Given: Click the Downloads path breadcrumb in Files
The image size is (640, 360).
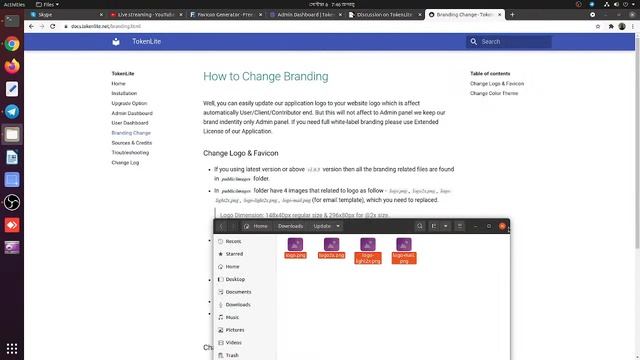Looking at the screenshot, I should point(291,226).
